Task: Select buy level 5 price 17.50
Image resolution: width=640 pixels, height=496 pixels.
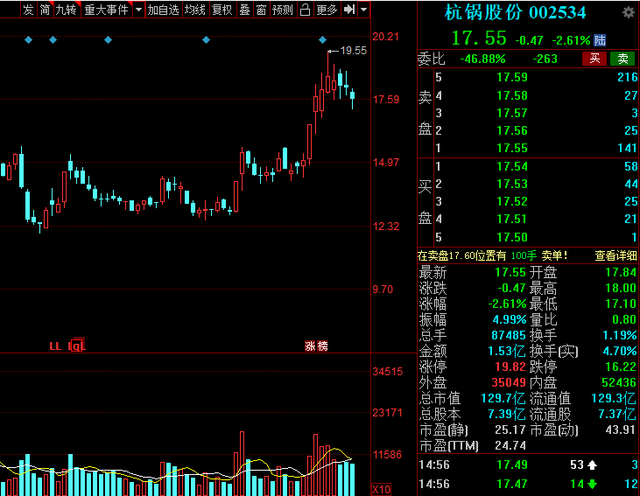Action: (512, 237)
